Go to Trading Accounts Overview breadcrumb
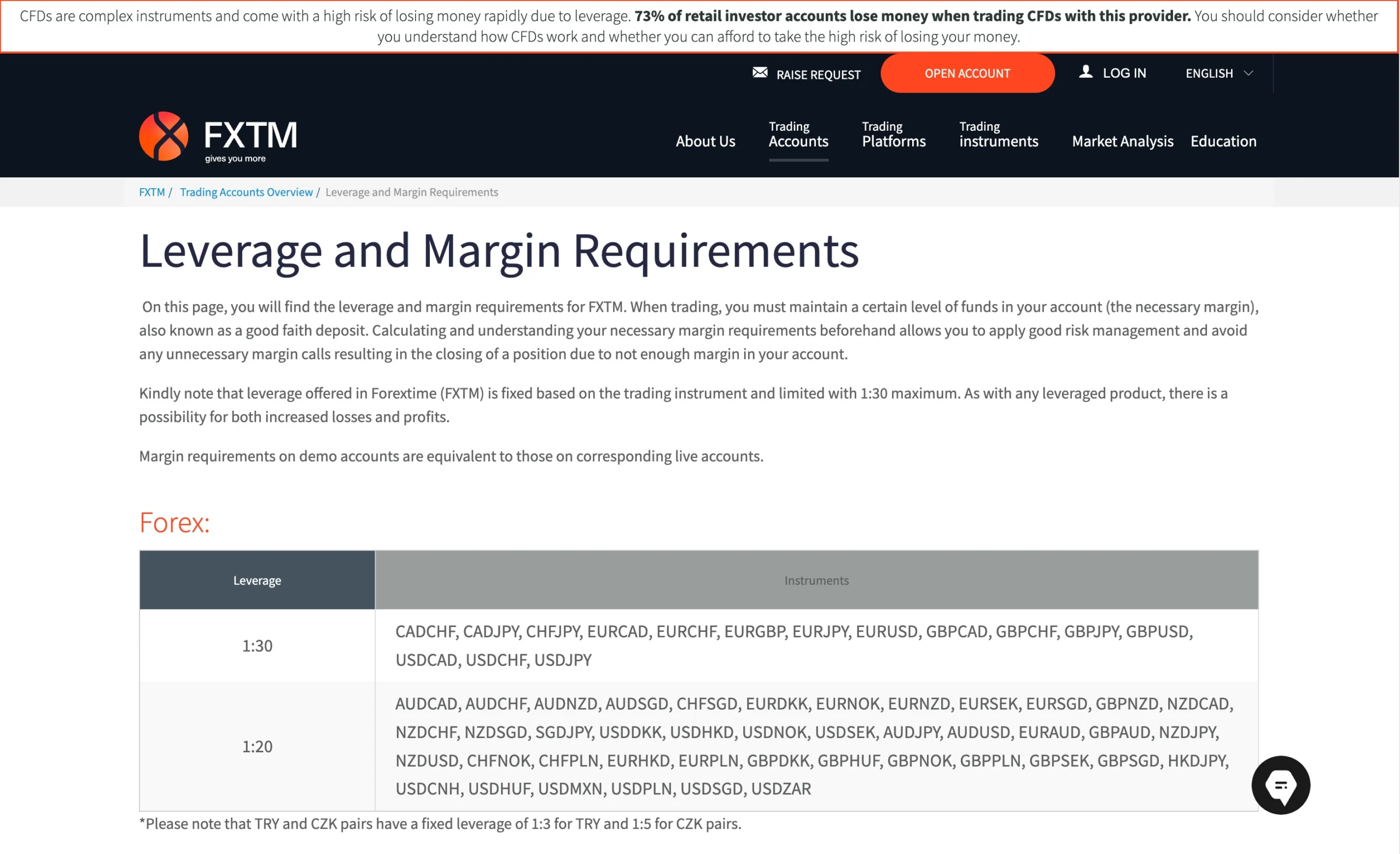Screen dimensions: 1400x854 [x=246, y=192]
